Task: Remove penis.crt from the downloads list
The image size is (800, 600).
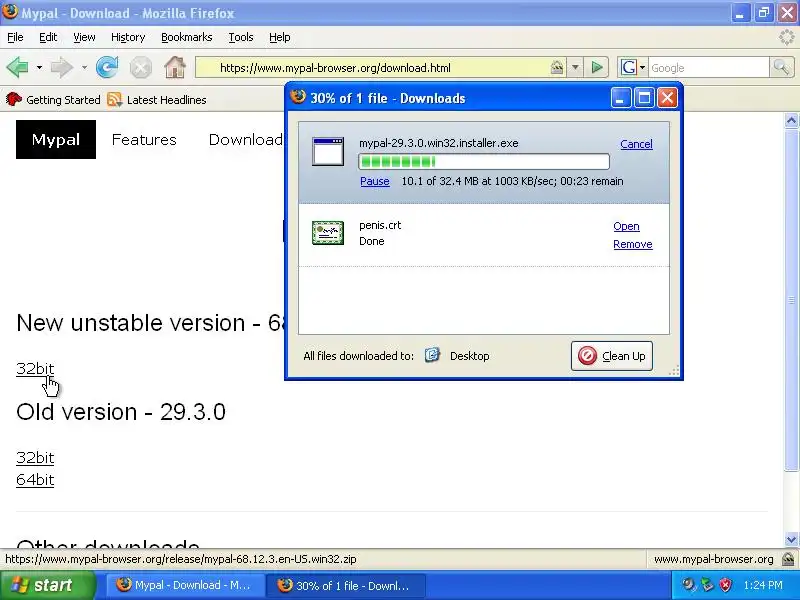Action: tap(633, 244)
